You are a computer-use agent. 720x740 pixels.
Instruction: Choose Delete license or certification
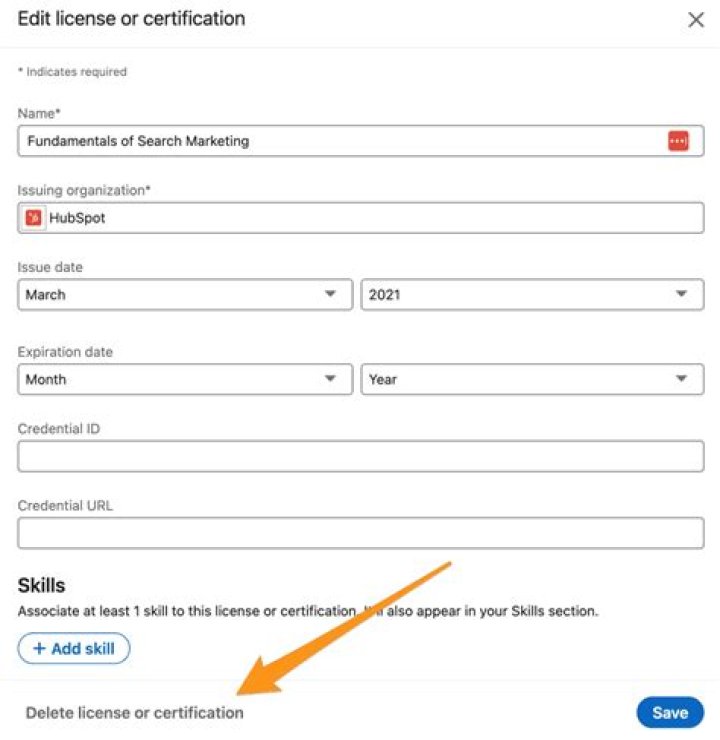pos(134,713)
